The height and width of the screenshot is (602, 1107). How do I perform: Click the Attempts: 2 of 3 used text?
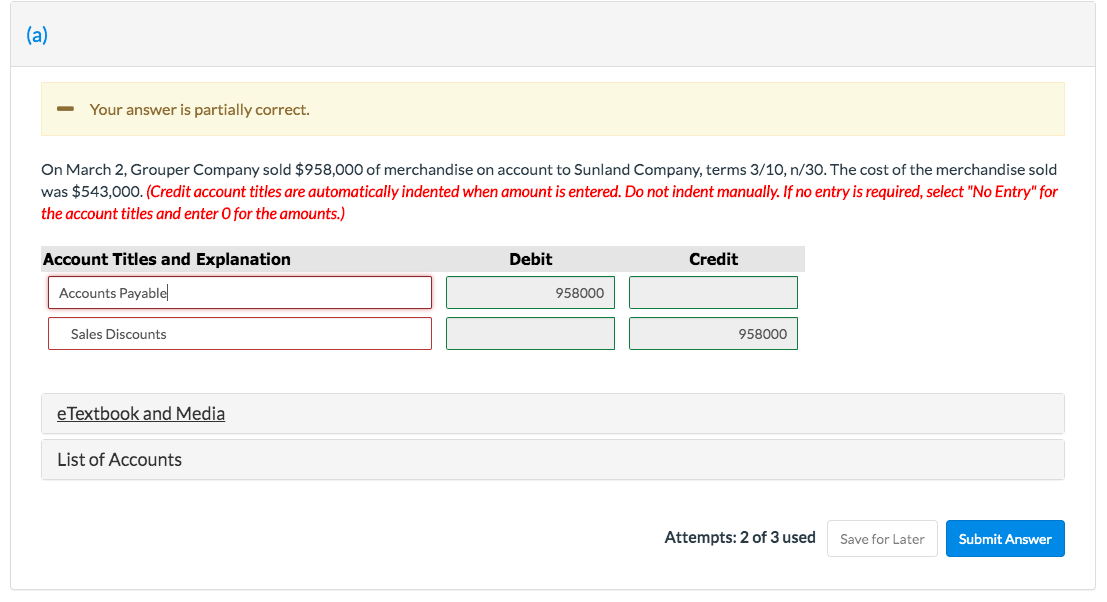coord(739,537)
